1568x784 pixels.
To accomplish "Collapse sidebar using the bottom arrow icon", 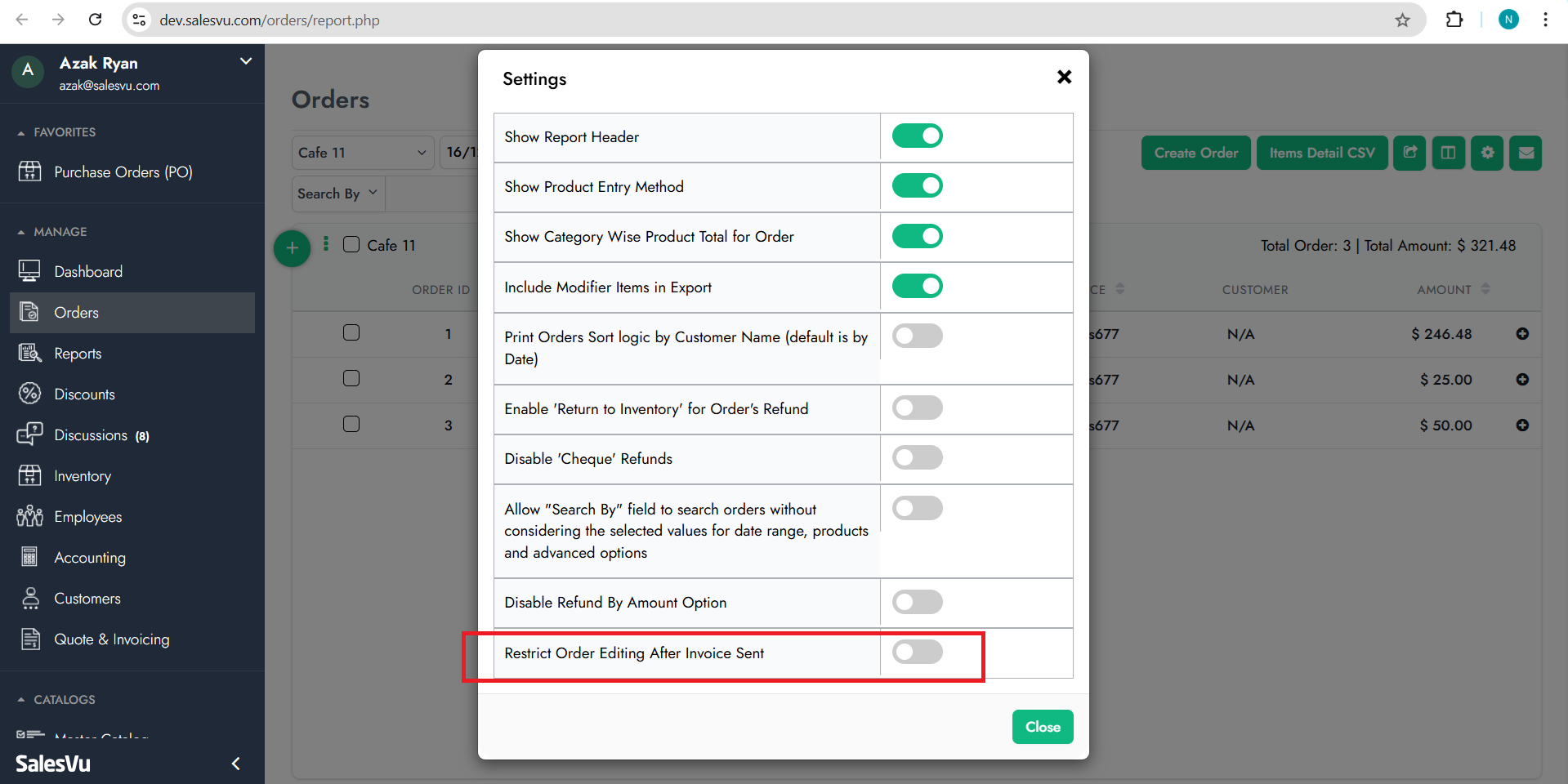I will (x=235, y=764).
